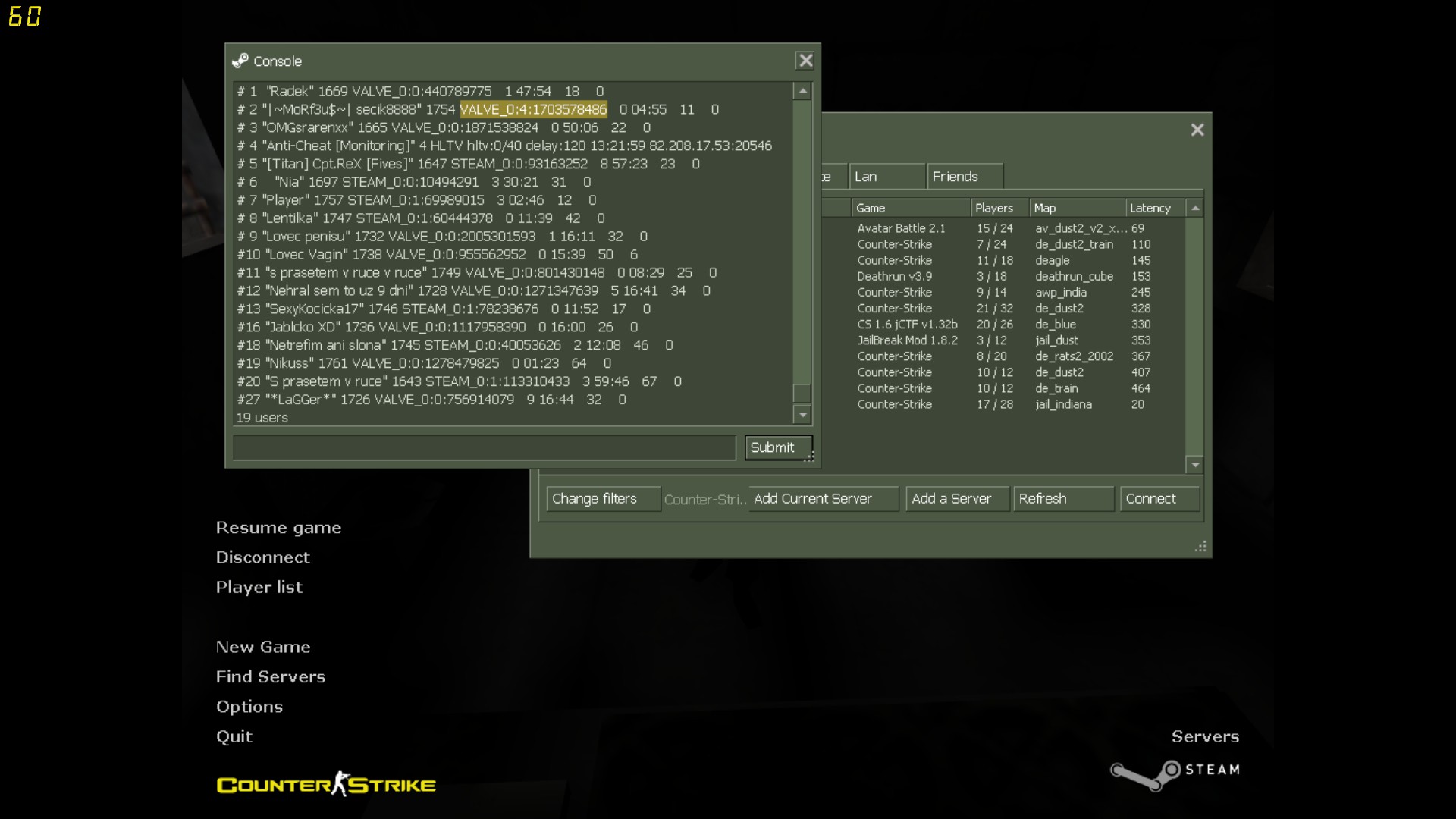1456x819 pixels.
Task: Click the Steam icon in Console title
Action: coord(240,61)
